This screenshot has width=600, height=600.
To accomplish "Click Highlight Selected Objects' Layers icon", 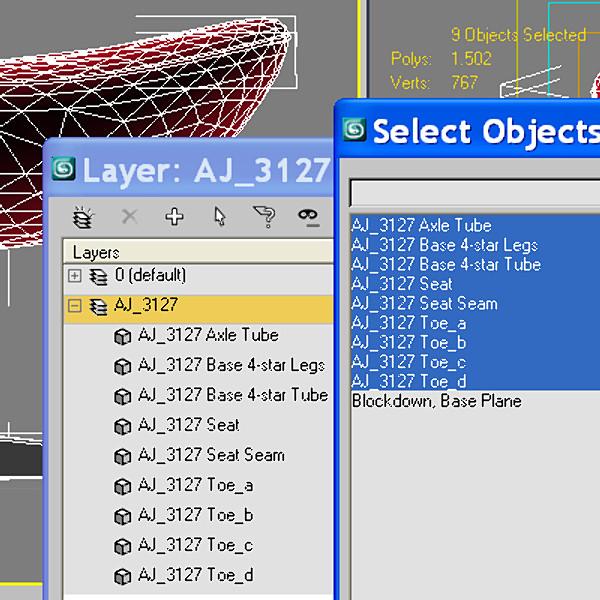I will pos(264,217).
